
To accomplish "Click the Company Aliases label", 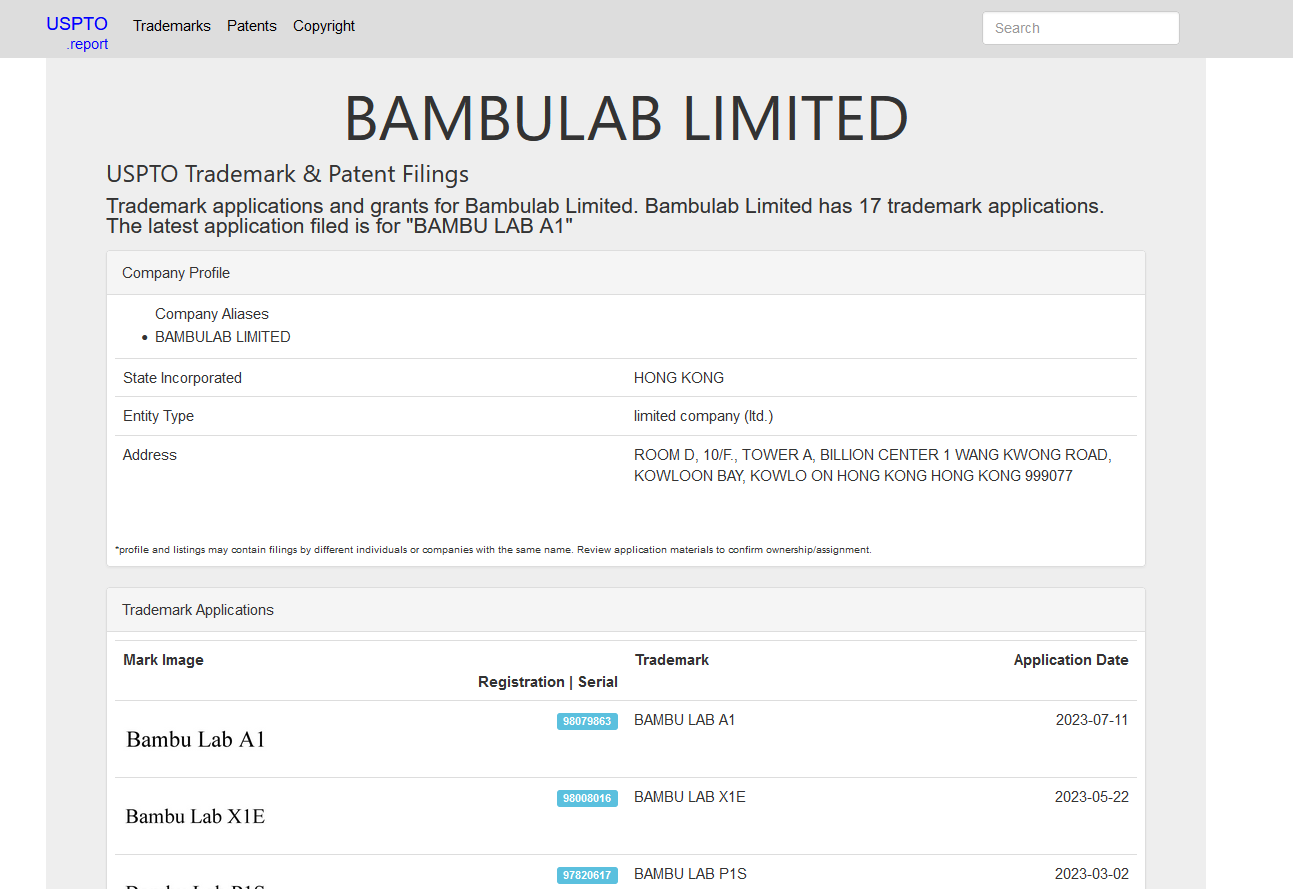I will (212, 314).
